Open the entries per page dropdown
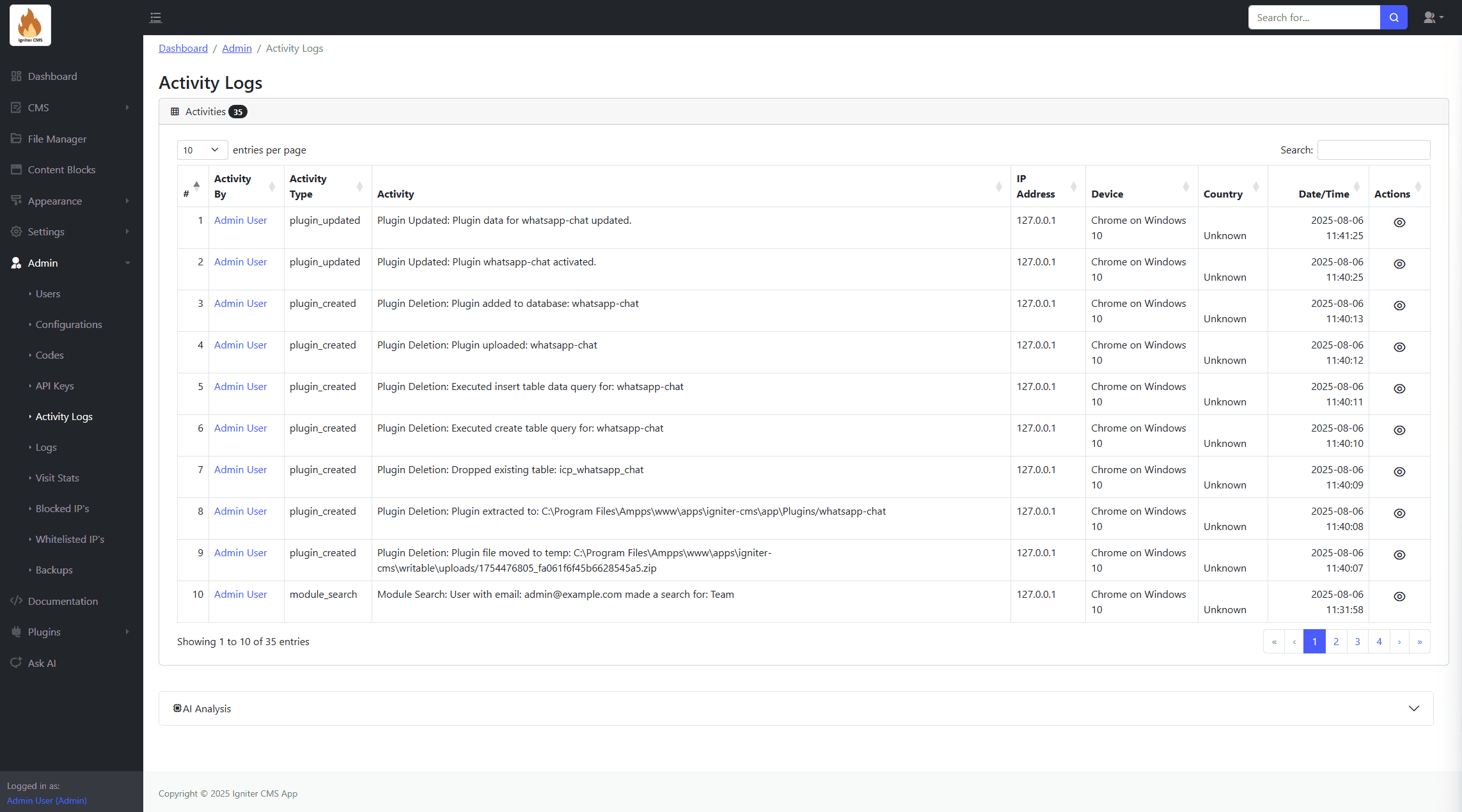Screen dimensions: 1462x812 [x=202, y=150]
